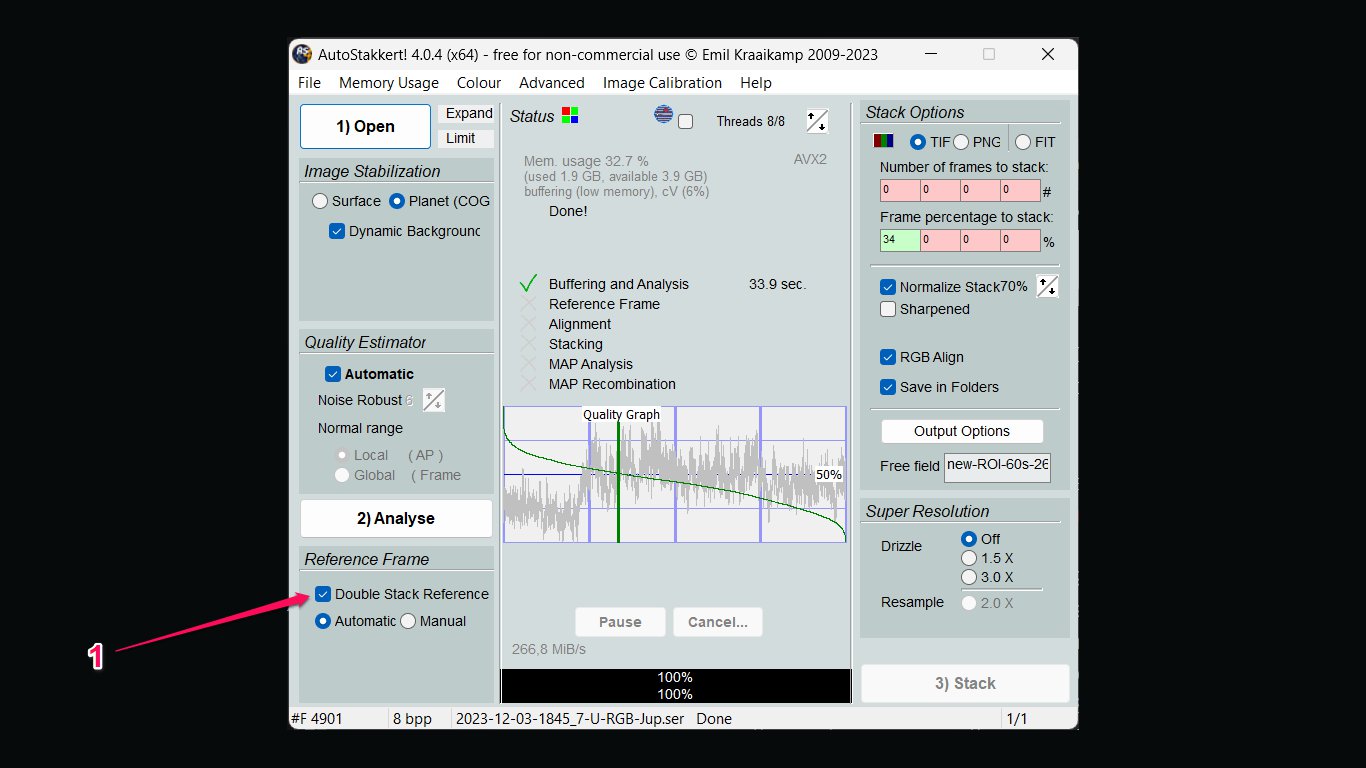This screenshot has height=768, width=1366.
Task: Click second Frame percentage to stack field
Action: point(940,240)
